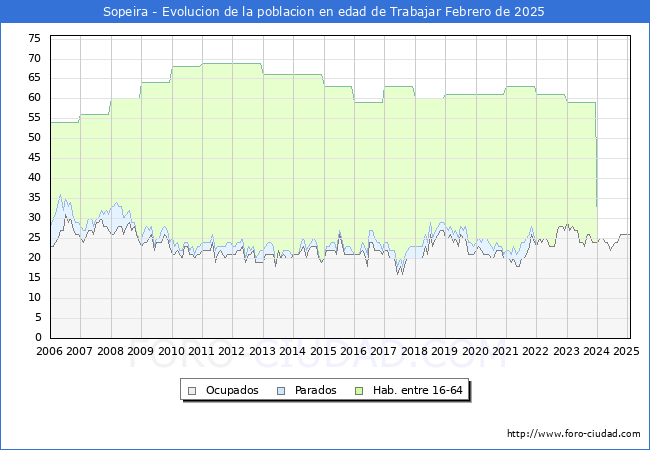Click the 55 y-axis value
The width and height of the screenshot is (650, 450).
[34, 117]
